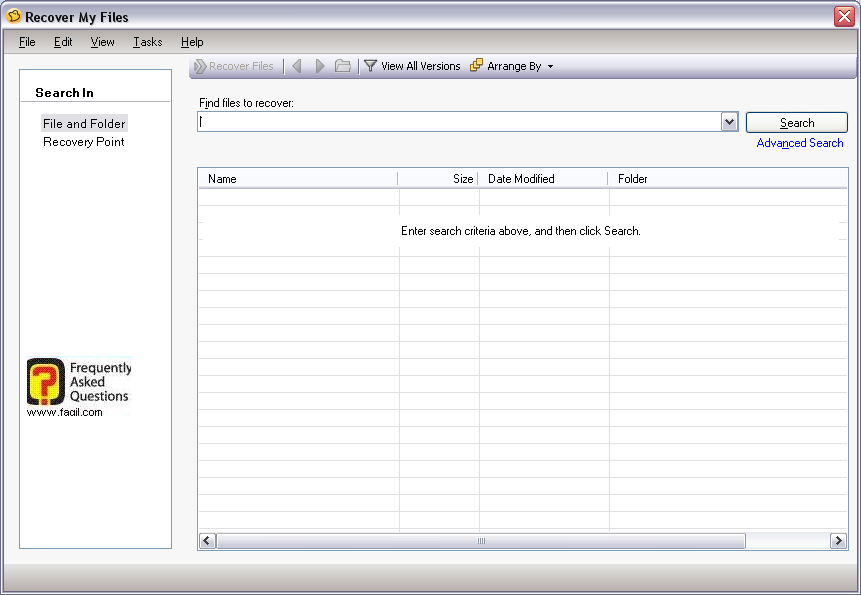Click in the Find files to recover field

[458, 122]
